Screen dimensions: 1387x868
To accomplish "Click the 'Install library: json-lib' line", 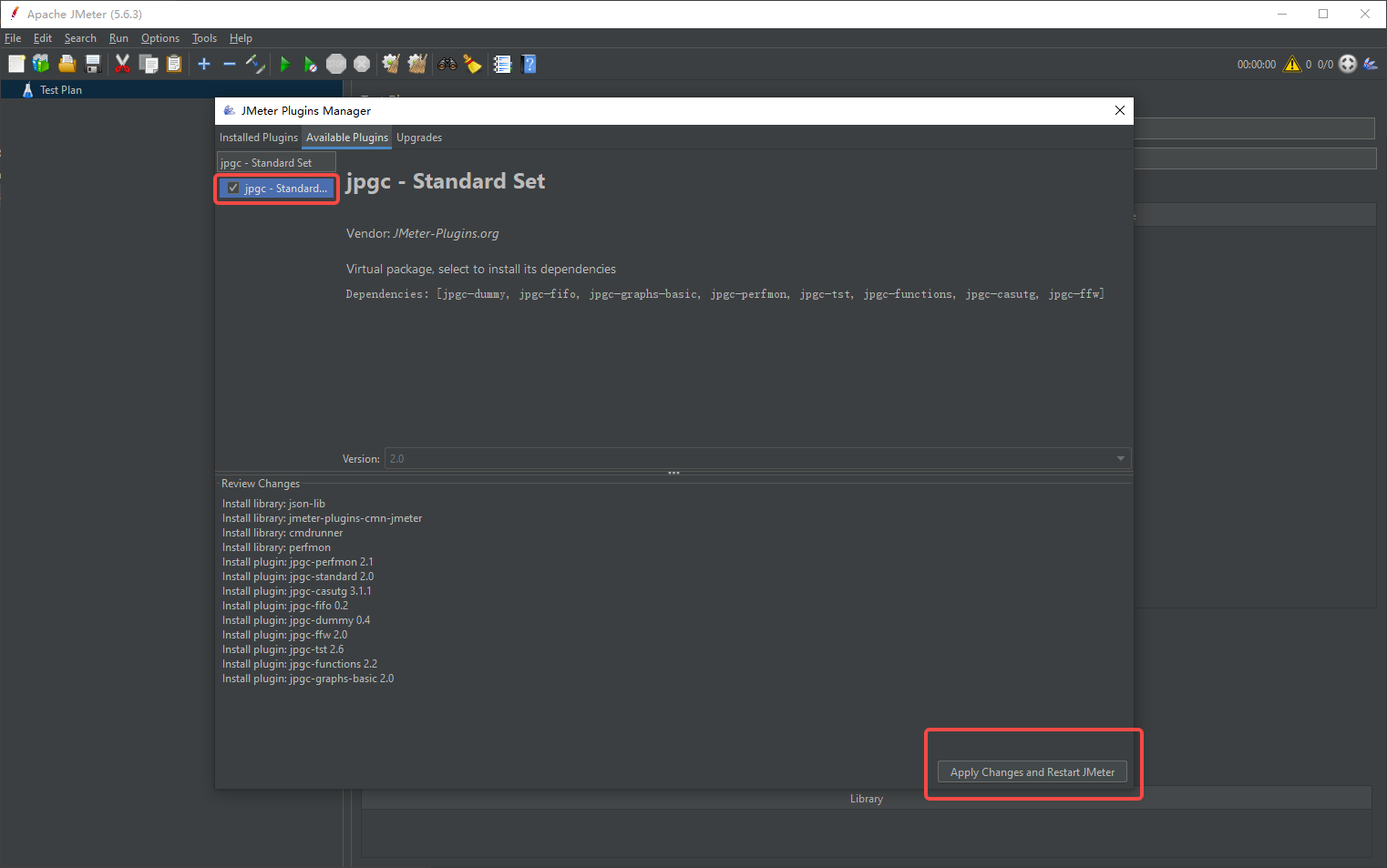I will pos(273,504).
